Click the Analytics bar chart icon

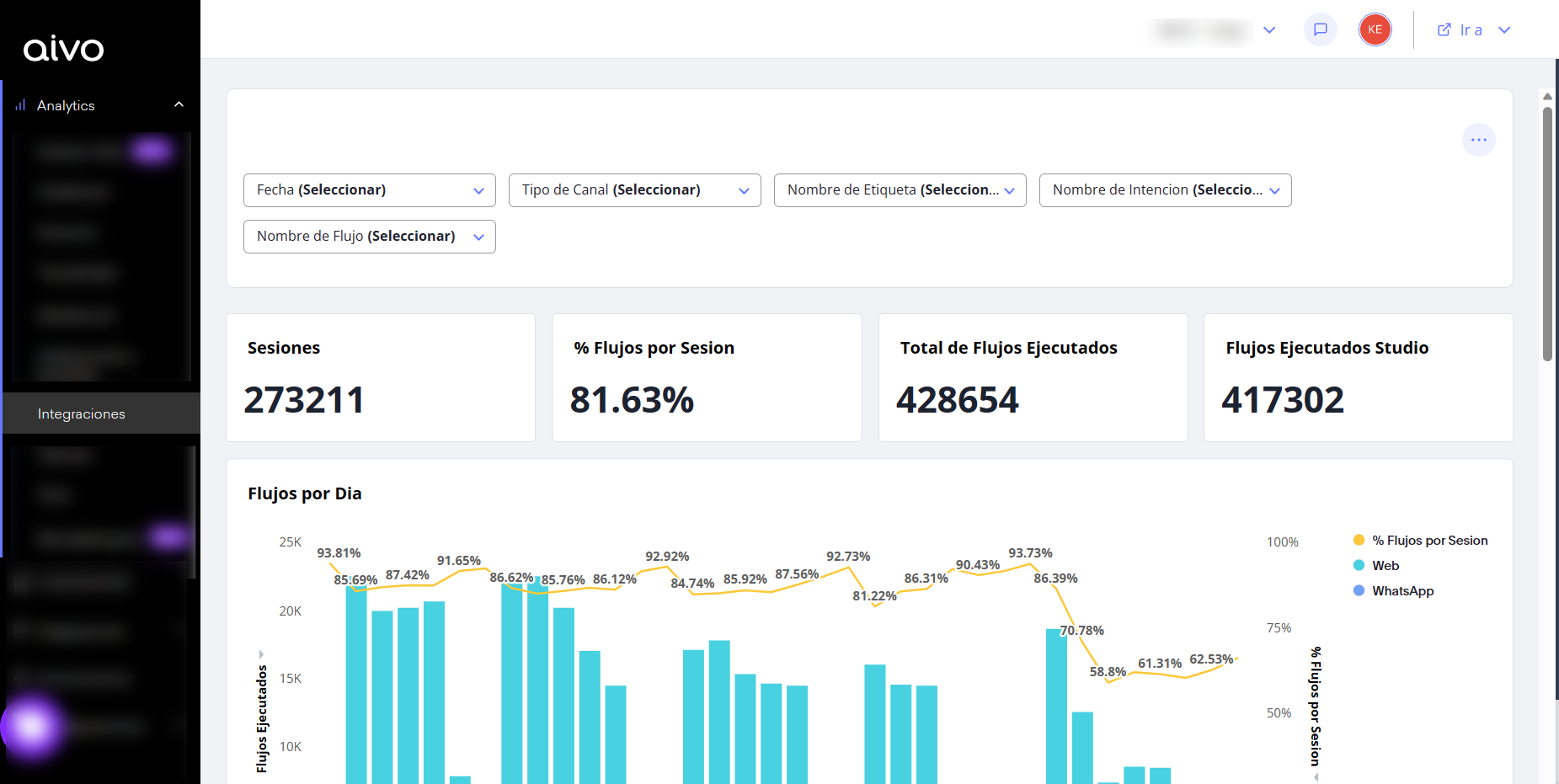tap(20, 105)
